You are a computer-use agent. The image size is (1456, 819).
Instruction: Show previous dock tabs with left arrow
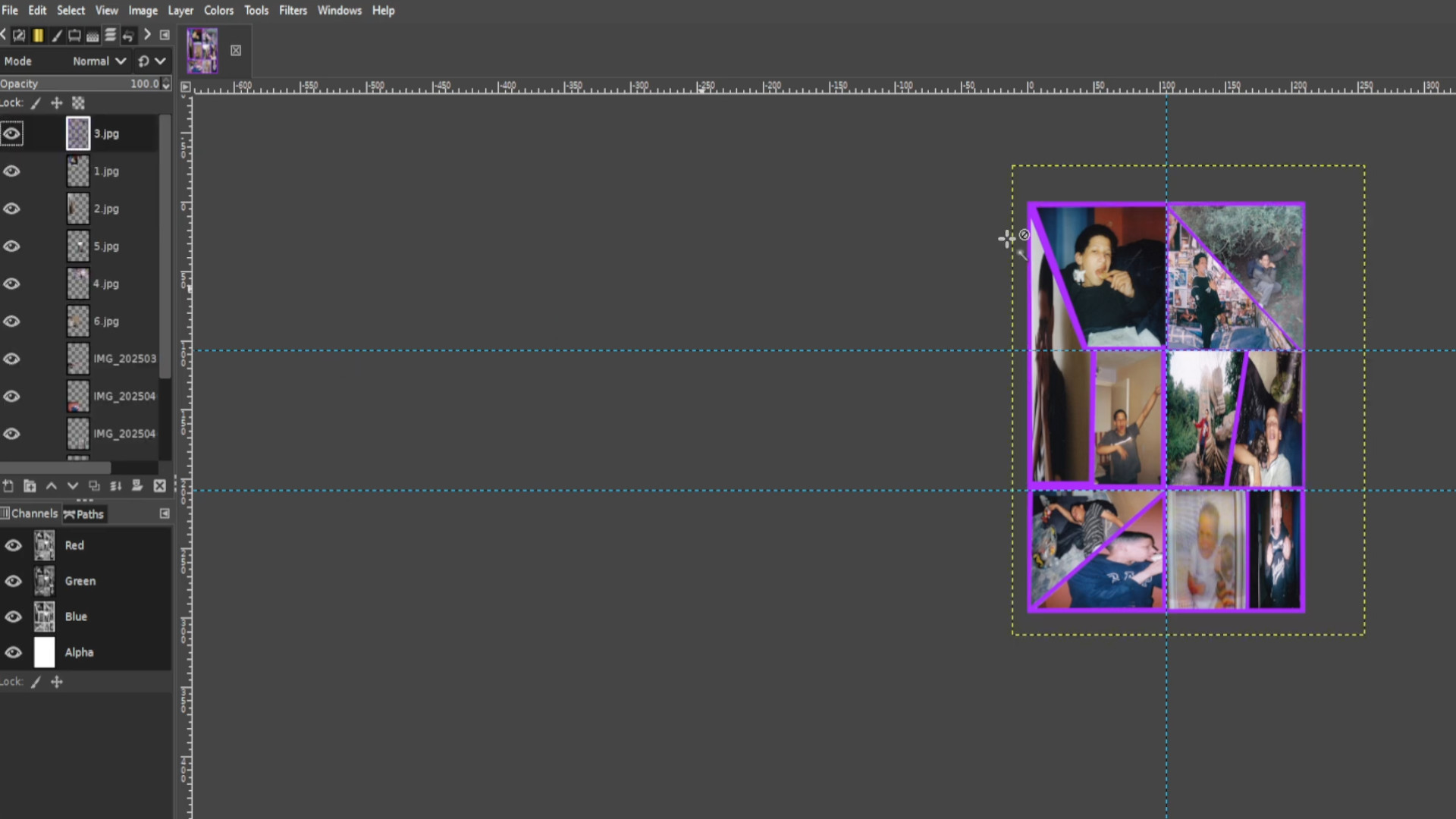pyautogui.click(x=3, y=35)
